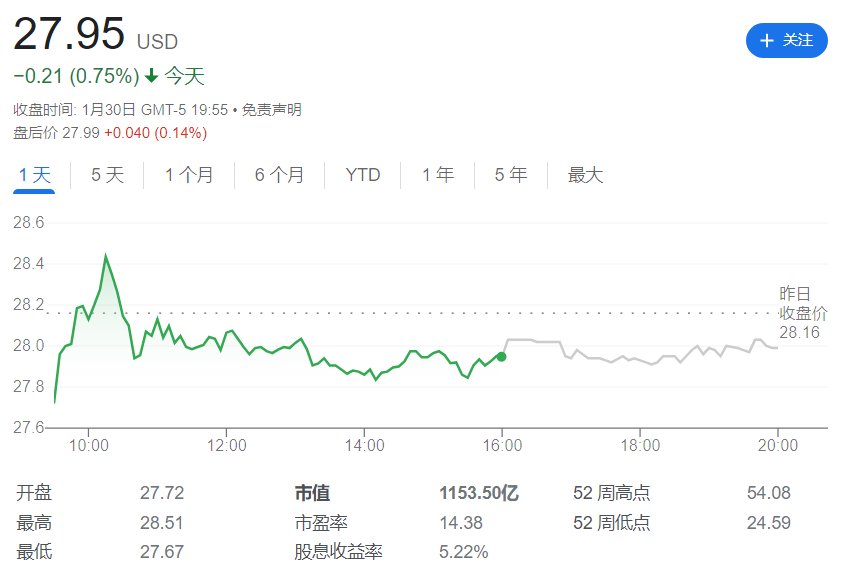This screenshot has height=572, width=843.
Task: Click the 16:00 axis label
Action: [502, 445]
